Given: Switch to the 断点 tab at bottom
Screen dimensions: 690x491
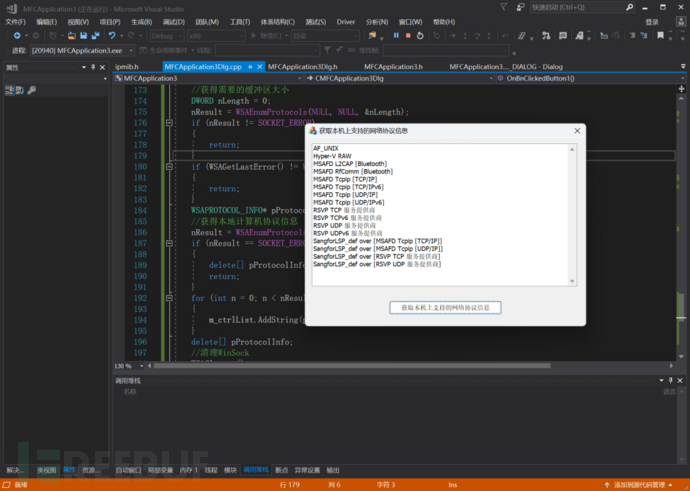Looking at the screenshot, I should [281, 469].
